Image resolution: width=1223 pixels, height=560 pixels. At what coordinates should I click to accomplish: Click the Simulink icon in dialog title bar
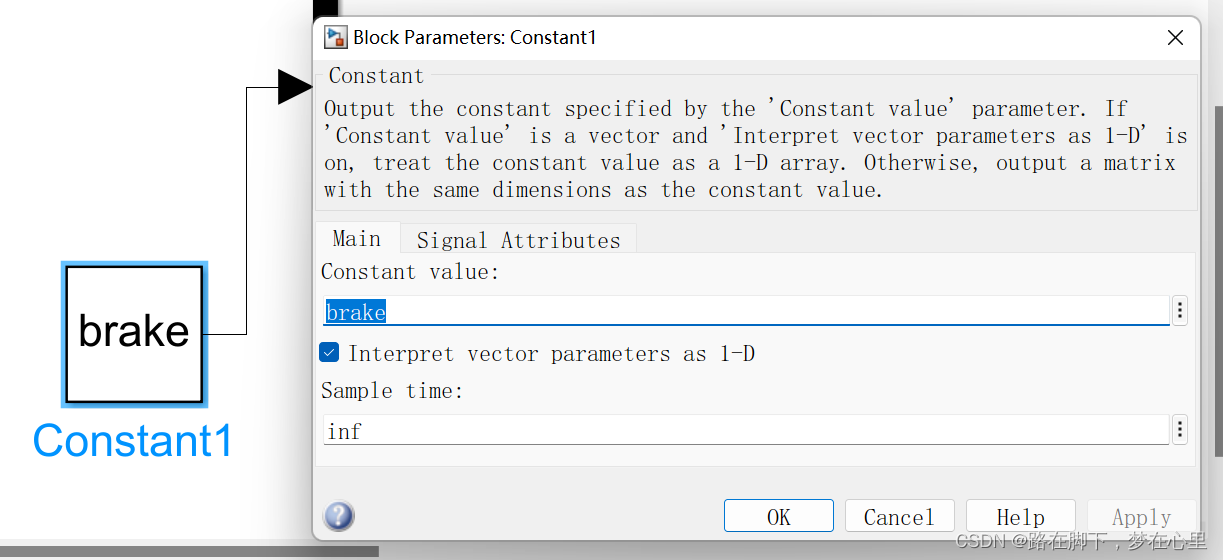[x=335, y=38]
